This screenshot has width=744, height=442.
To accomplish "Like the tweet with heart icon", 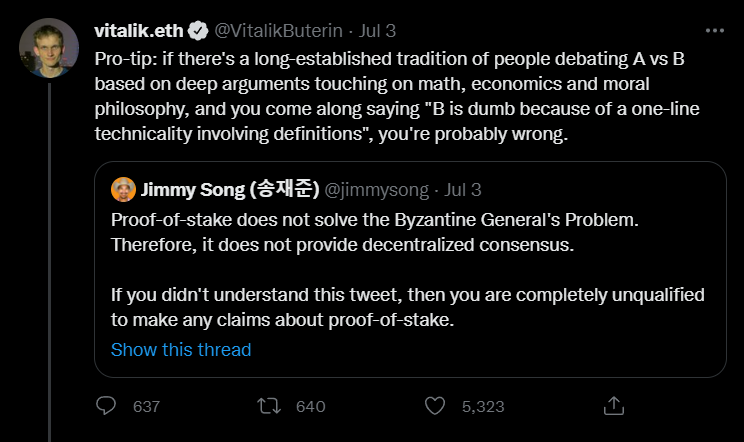I will (x=434, y=406).
